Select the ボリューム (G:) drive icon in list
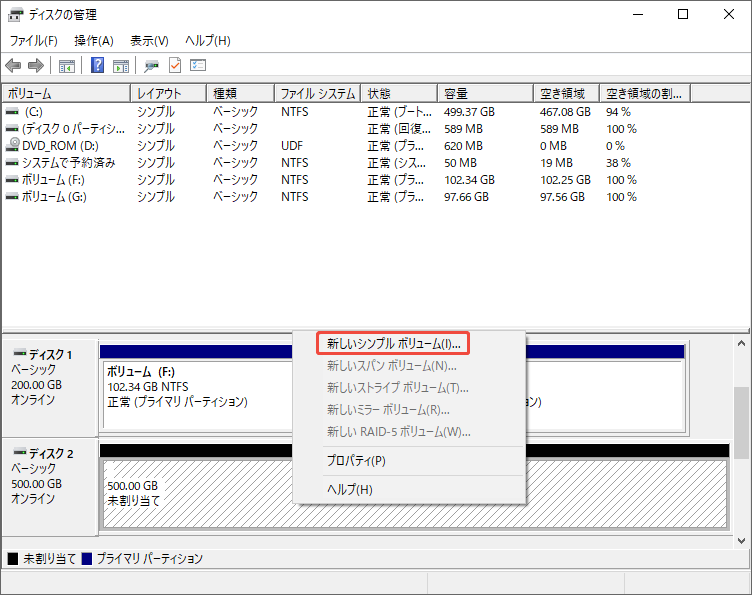Screen dimensions: 752x595 point(12,197)
